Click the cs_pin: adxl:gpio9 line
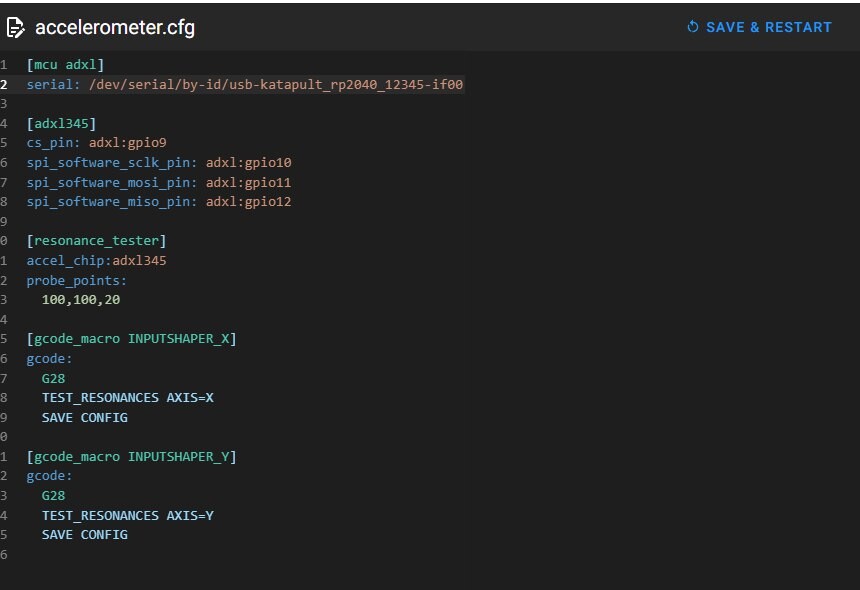 click(x=97, y=143)
